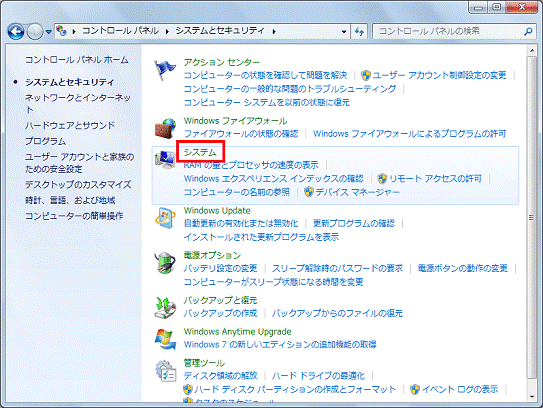Open コントロール パネル ホーム in sidebar

click(x=77, y=60)
